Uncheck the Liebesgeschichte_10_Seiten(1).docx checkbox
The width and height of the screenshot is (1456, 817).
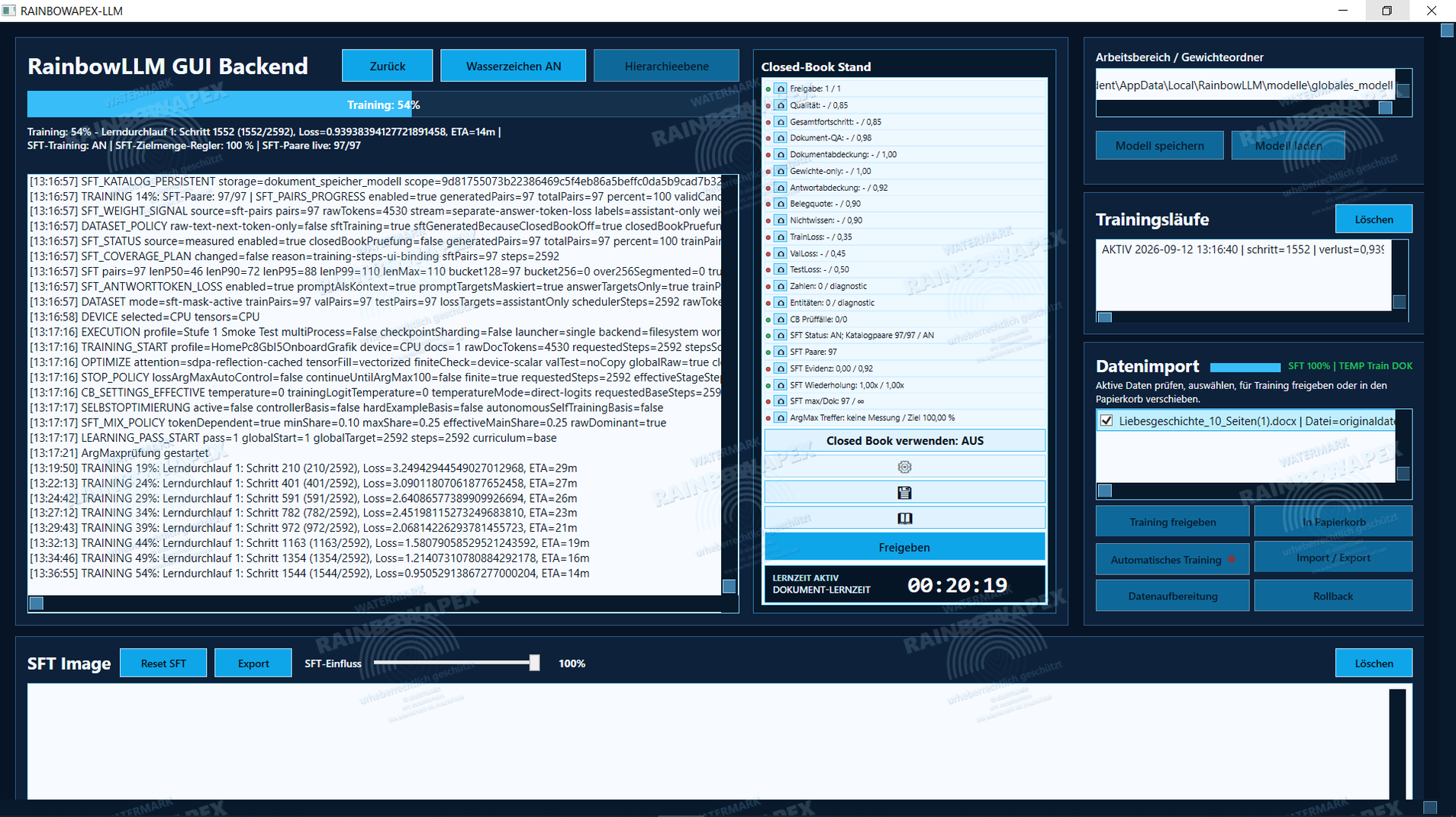pyautogui.click(x=1106, y=420)
